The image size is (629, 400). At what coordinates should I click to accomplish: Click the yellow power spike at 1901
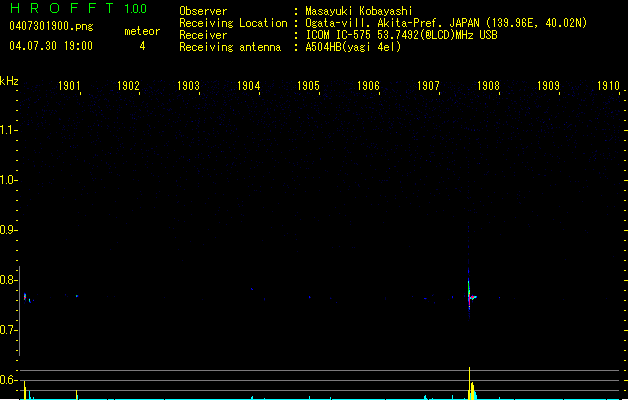pyautogui.click(x=77, y=394)
